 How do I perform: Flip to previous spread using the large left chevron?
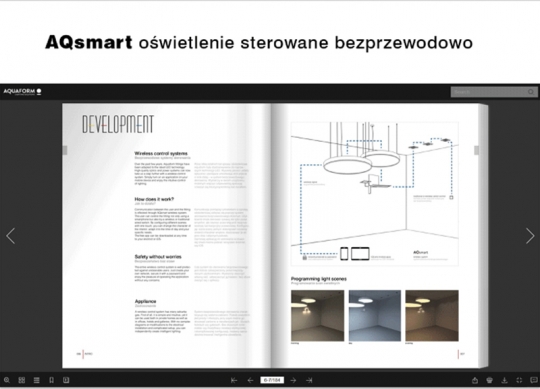(x=11, y=236)
